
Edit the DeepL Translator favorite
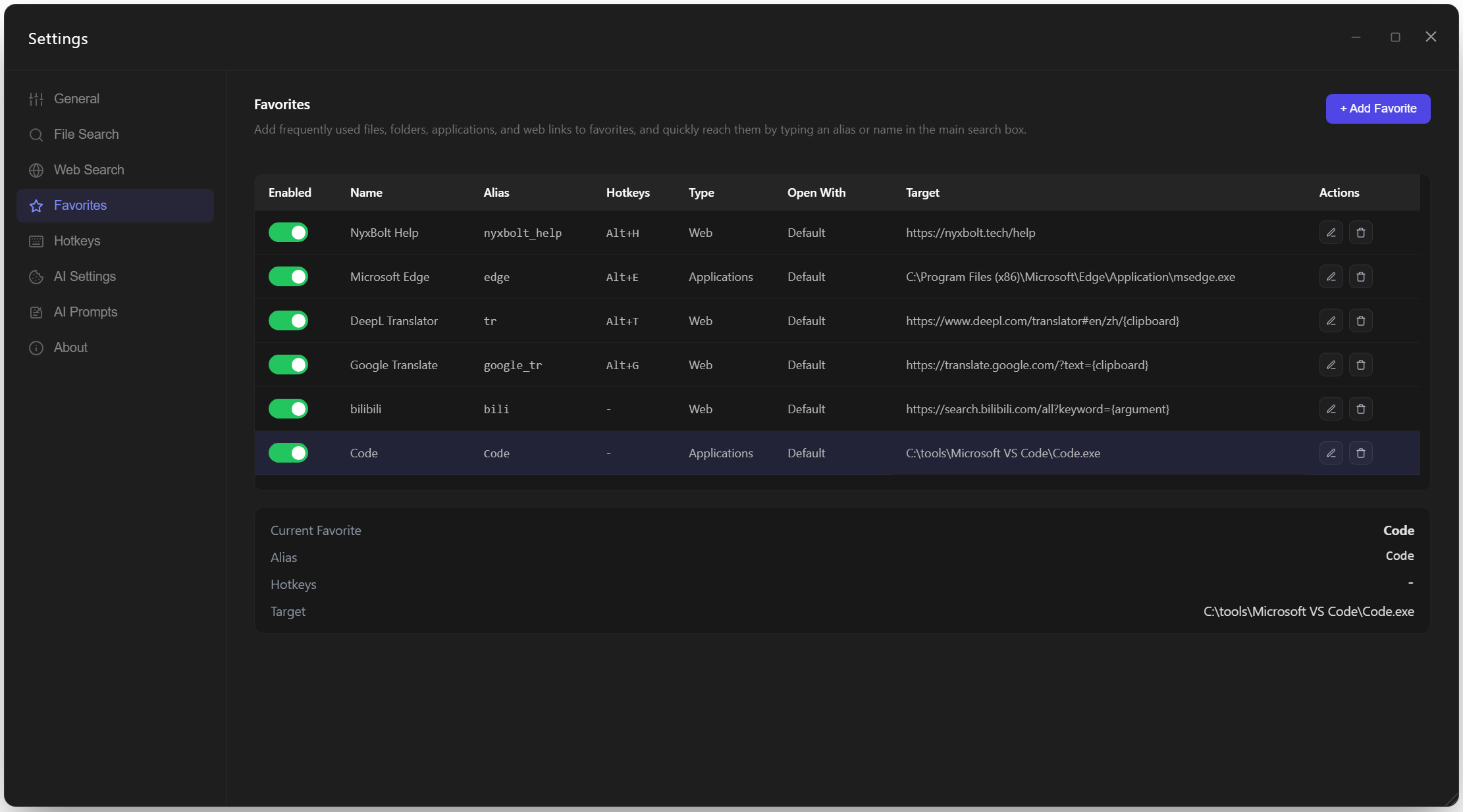pyautogui.click(x=1331, y=321)
